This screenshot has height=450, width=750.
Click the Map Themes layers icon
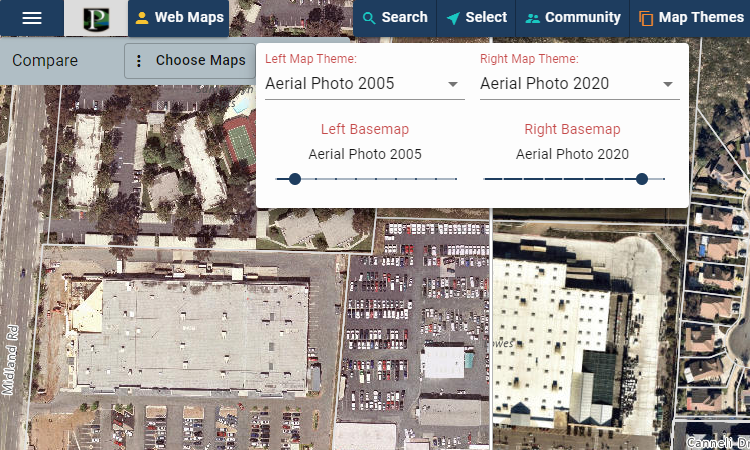(646, 18)
